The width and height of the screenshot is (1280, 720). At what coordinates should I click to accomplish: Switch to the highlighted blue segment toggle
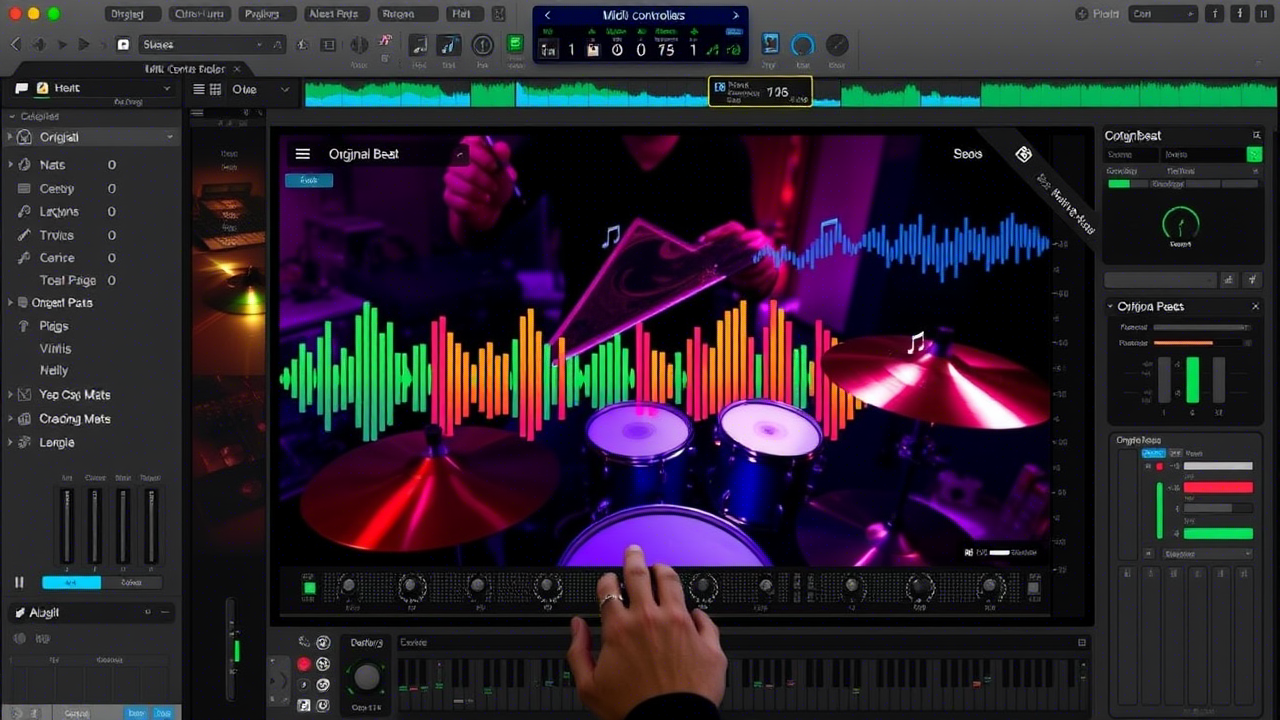click(x=71, y=582)
